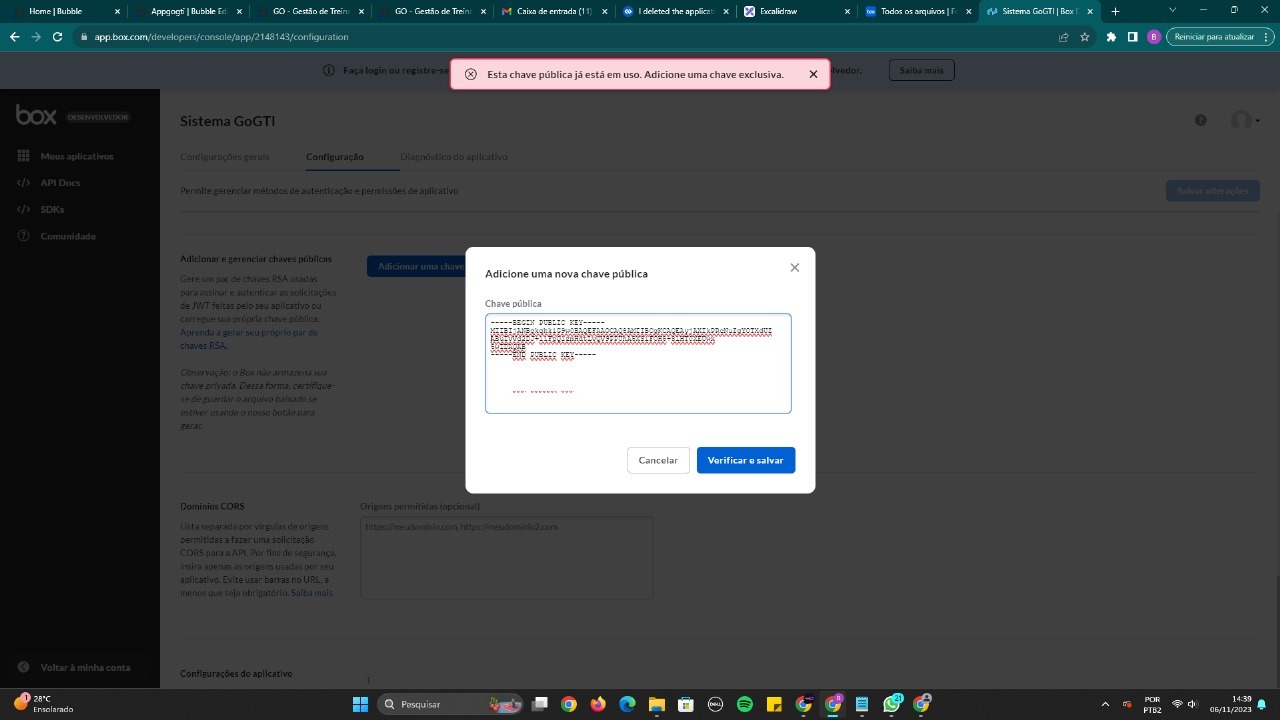Open a new browser tab
The height and width of the screenshot is (720, 1280).
[1116, 11]
